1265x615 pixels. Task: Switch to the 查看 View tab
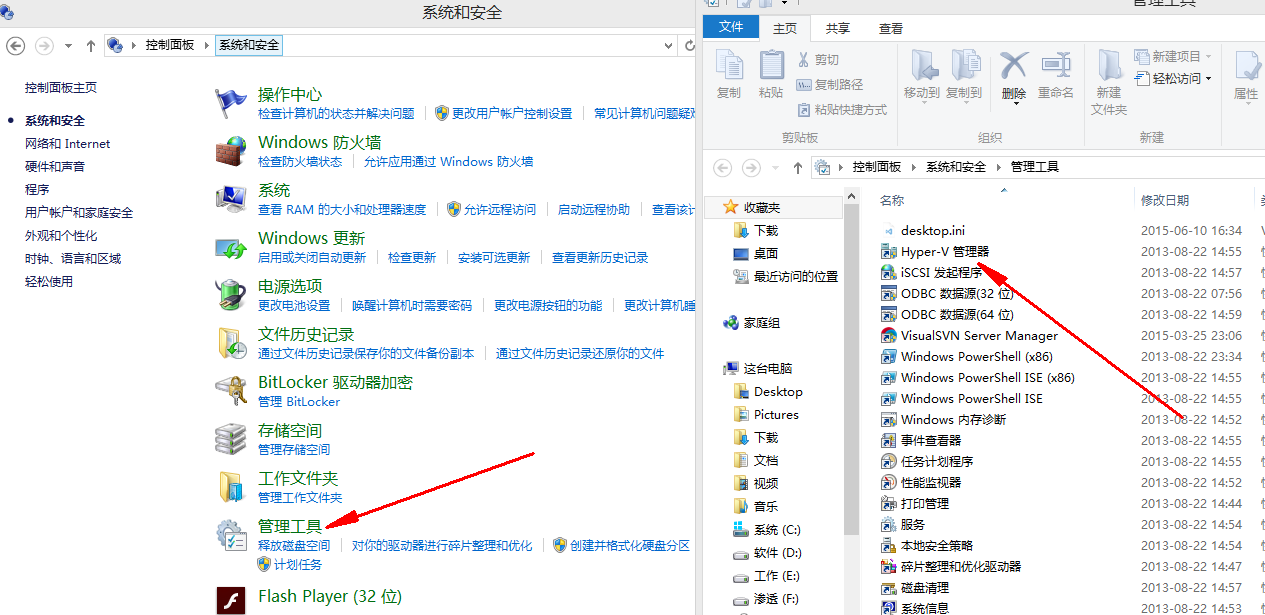click(x=890, y=28)
